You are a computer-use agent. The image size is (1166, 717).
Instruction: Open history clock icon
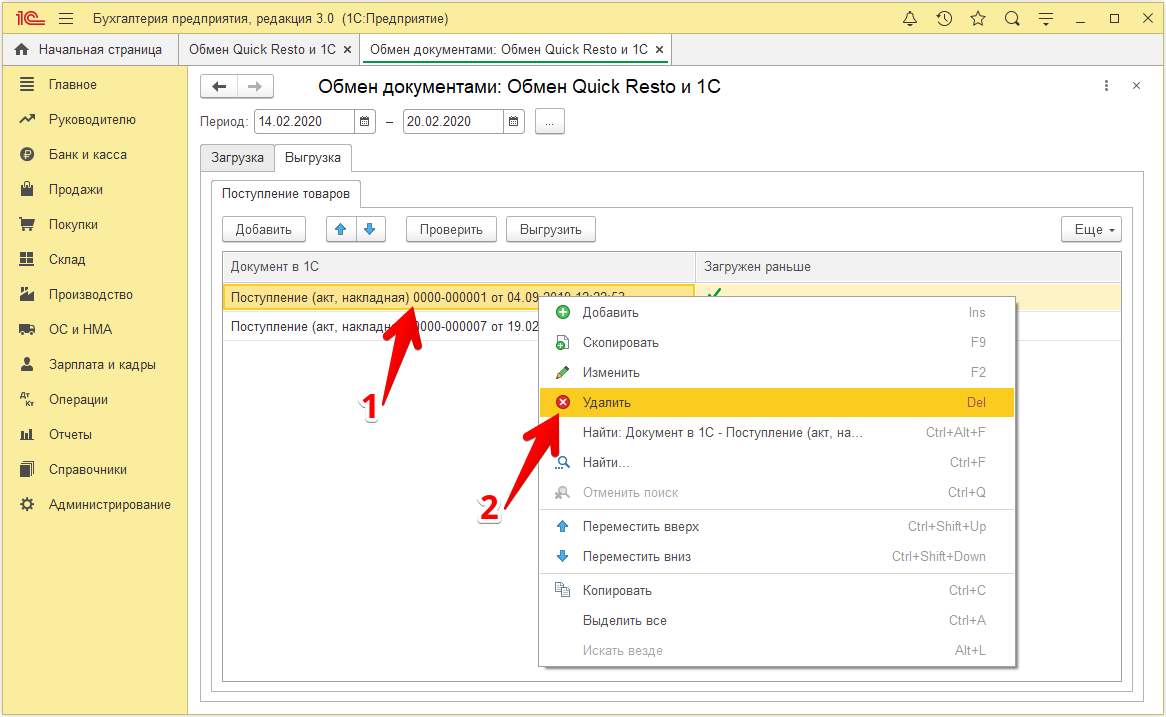coord(944,19)
